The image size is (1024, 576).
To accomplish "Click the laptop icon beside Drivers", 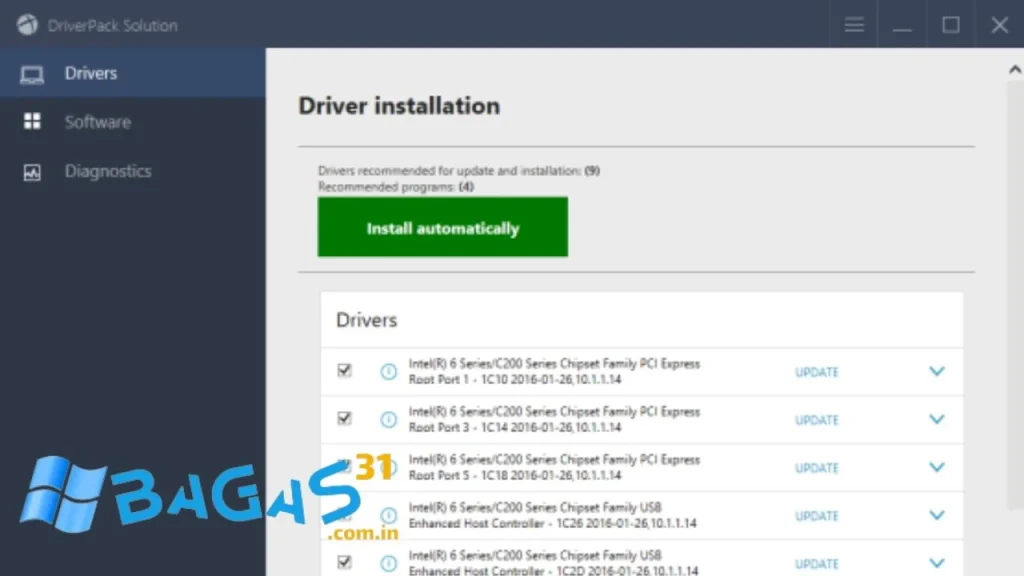I will (32, 74).
